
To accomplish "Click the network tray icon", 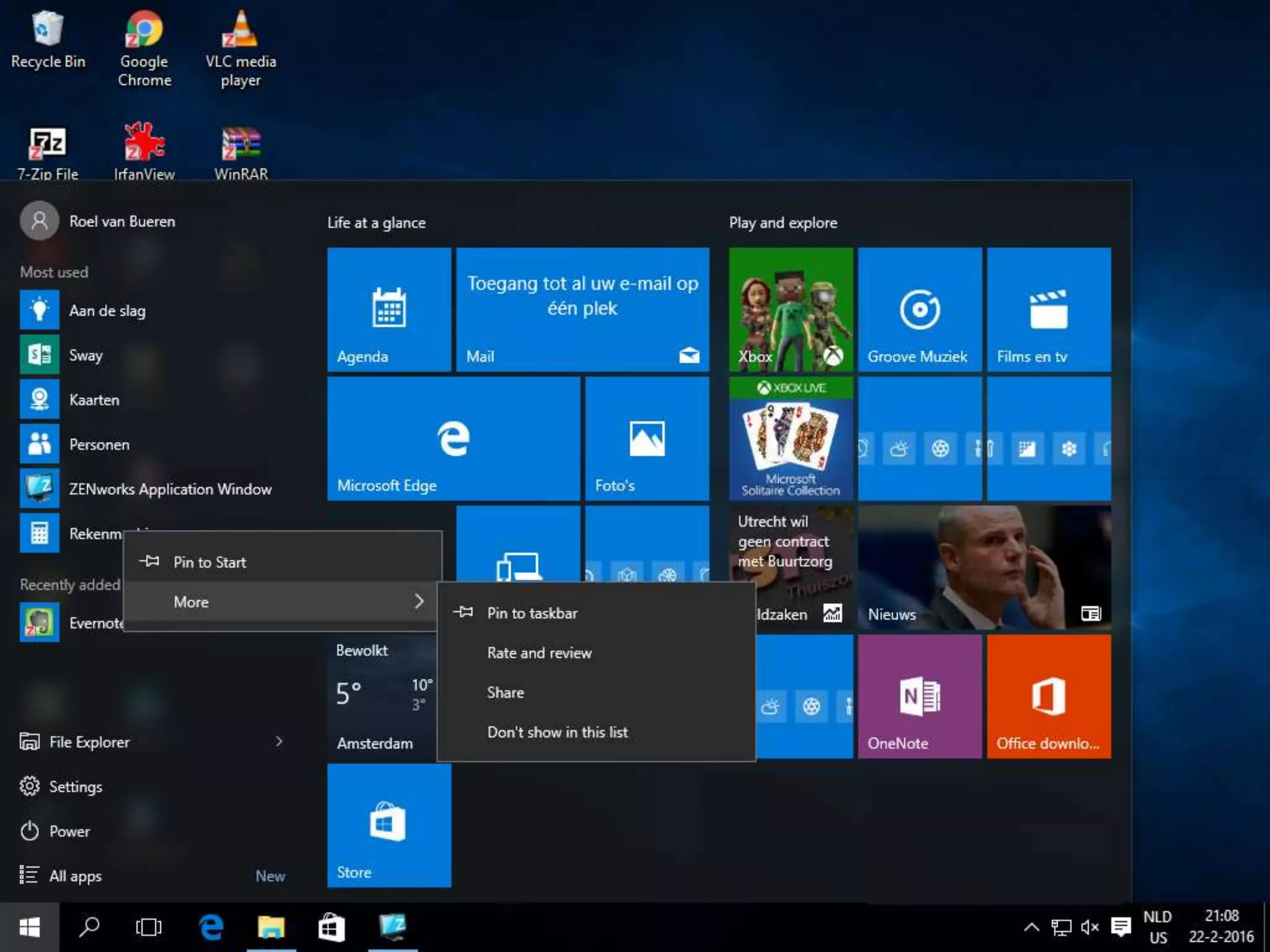I will pyautogui.click(x=1061, y=927).
